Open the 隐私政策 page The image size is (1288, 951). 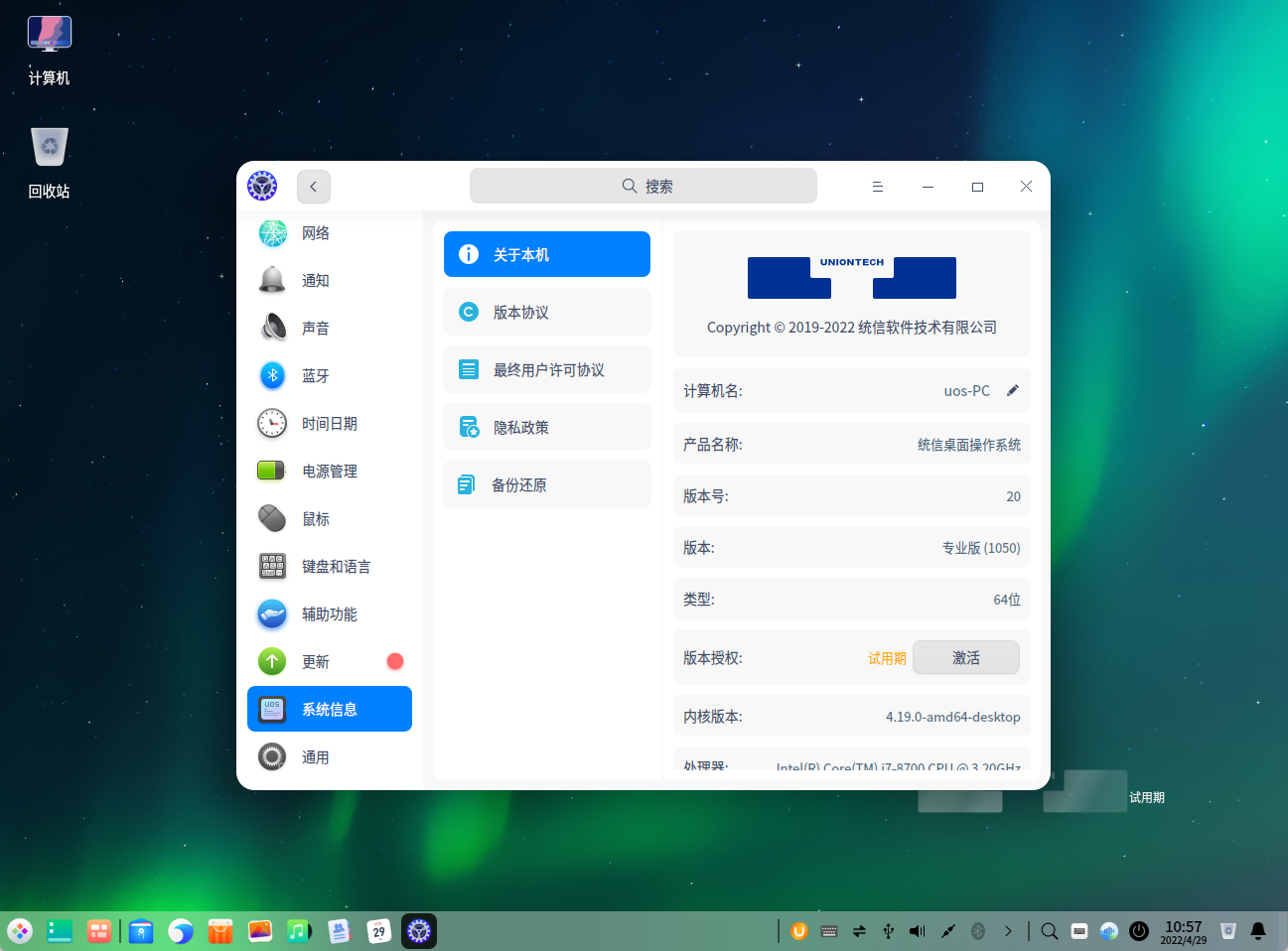547,427
